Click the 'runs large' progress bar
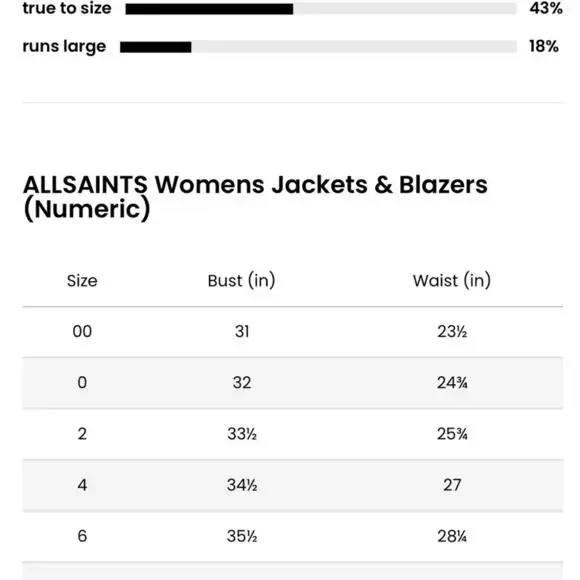The width and height of the screenshot is (580, 580). click(318, 47)
